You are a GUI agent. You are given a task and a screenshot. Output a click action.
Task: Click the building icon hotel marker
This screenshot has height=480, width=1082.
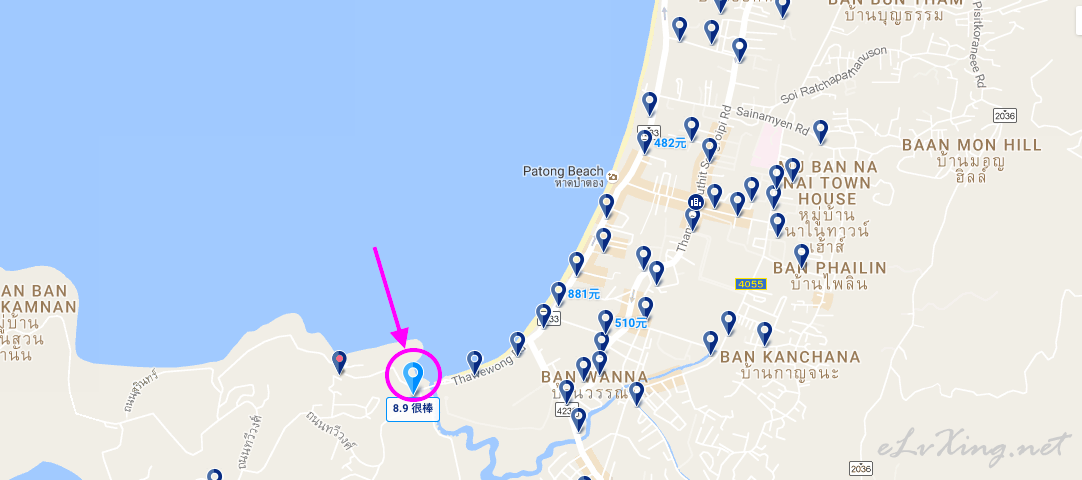click(696, 202)
